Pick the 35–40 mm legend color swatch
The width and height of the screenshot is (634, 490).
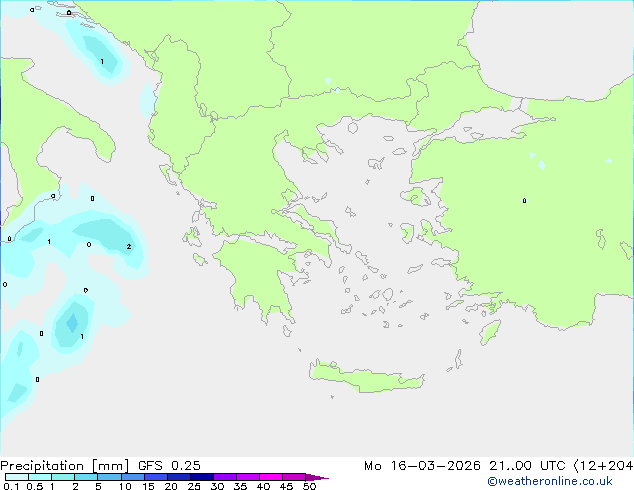pyautogui.click(x=248, y=477)
